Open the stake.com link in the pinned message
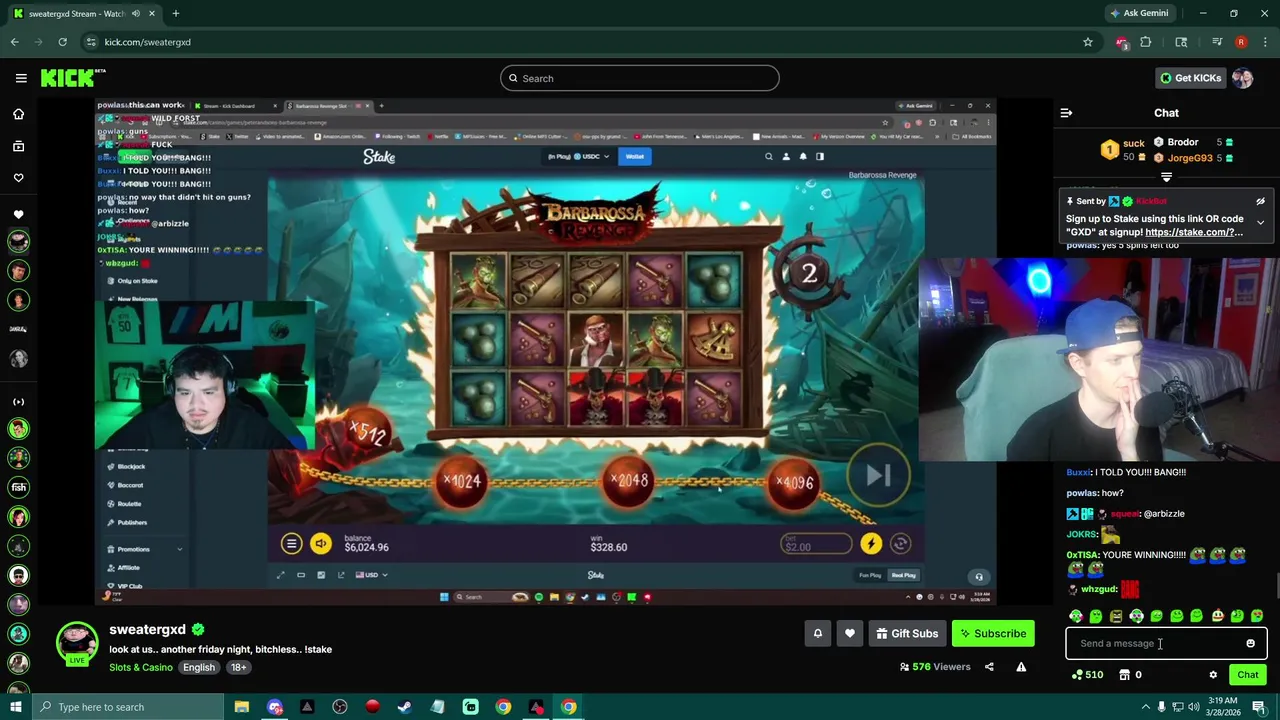 pyautogui.click(x=1194, y=232)
